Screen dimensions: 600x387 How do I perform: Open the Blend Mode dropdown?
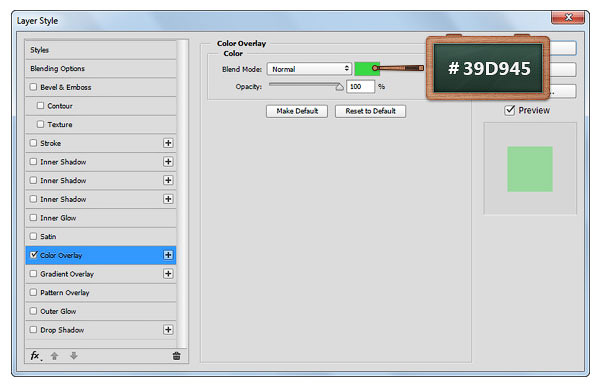tap(309, 69)
